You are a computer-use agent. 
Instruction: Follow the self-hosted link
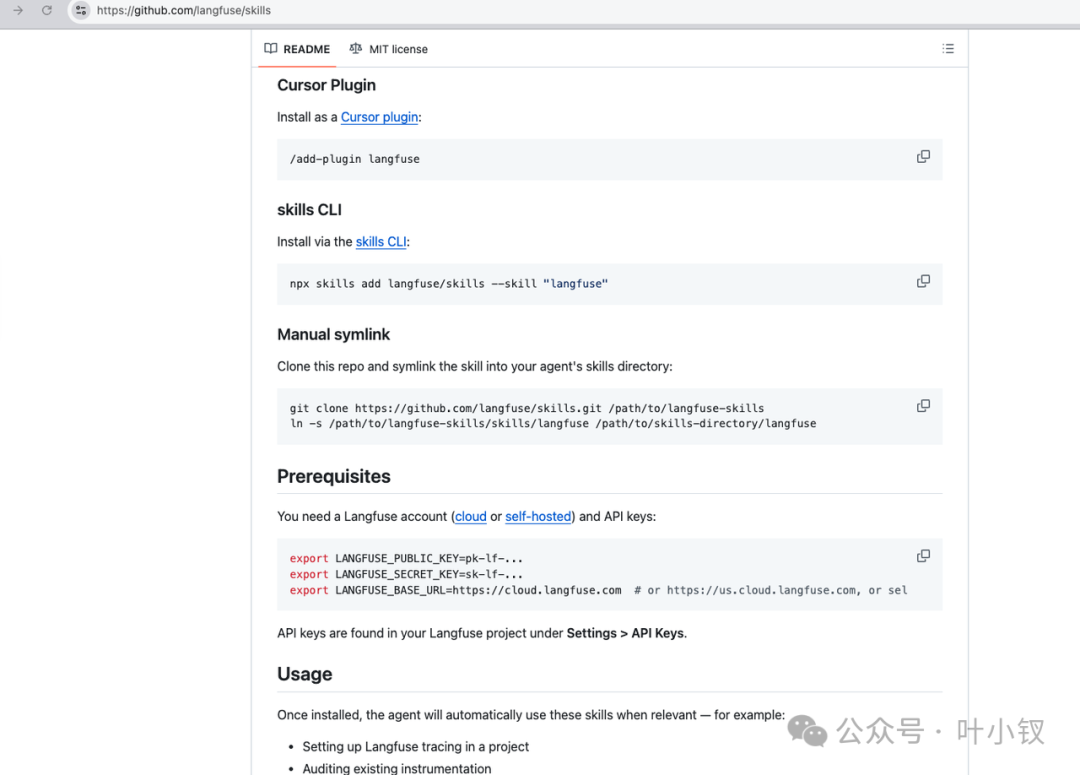538,517
